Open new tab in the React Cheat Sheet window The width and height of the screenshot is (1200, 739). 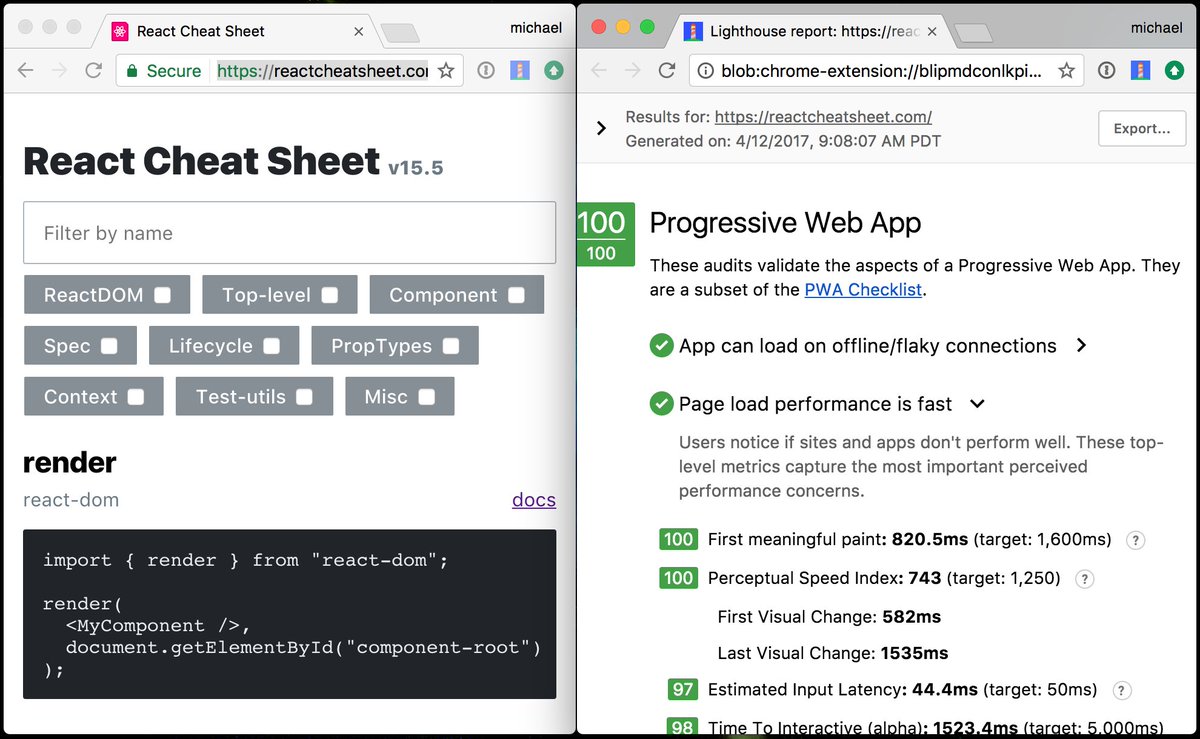click(401, 33)
